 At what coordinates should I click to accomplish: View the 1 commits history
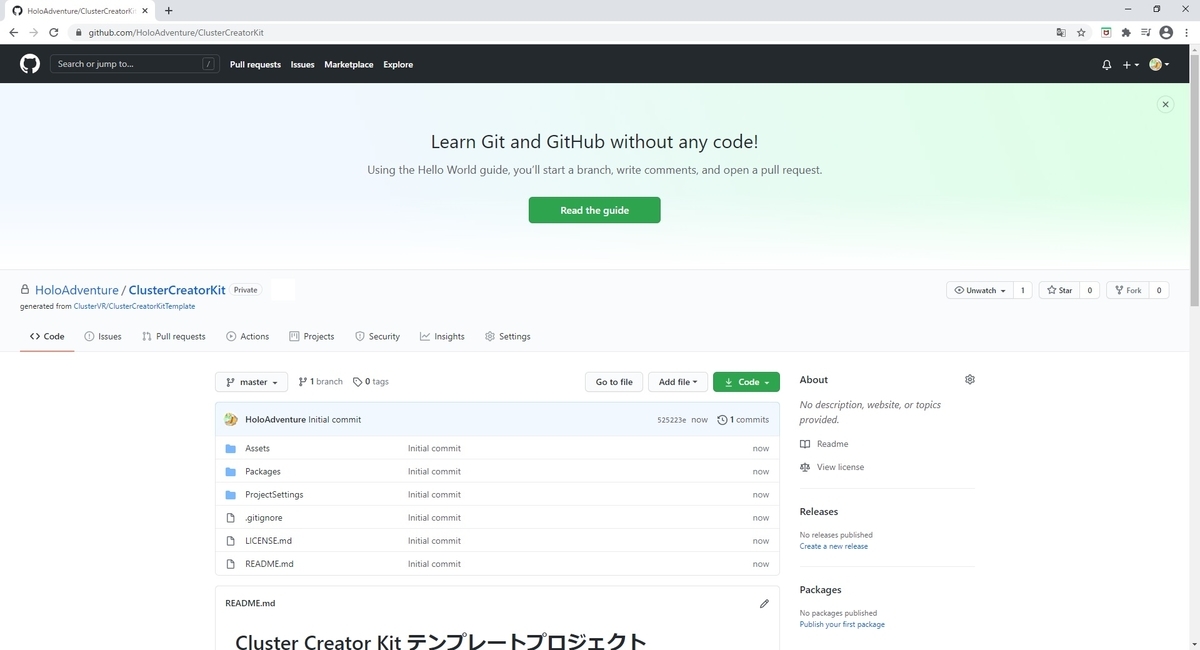744,420
